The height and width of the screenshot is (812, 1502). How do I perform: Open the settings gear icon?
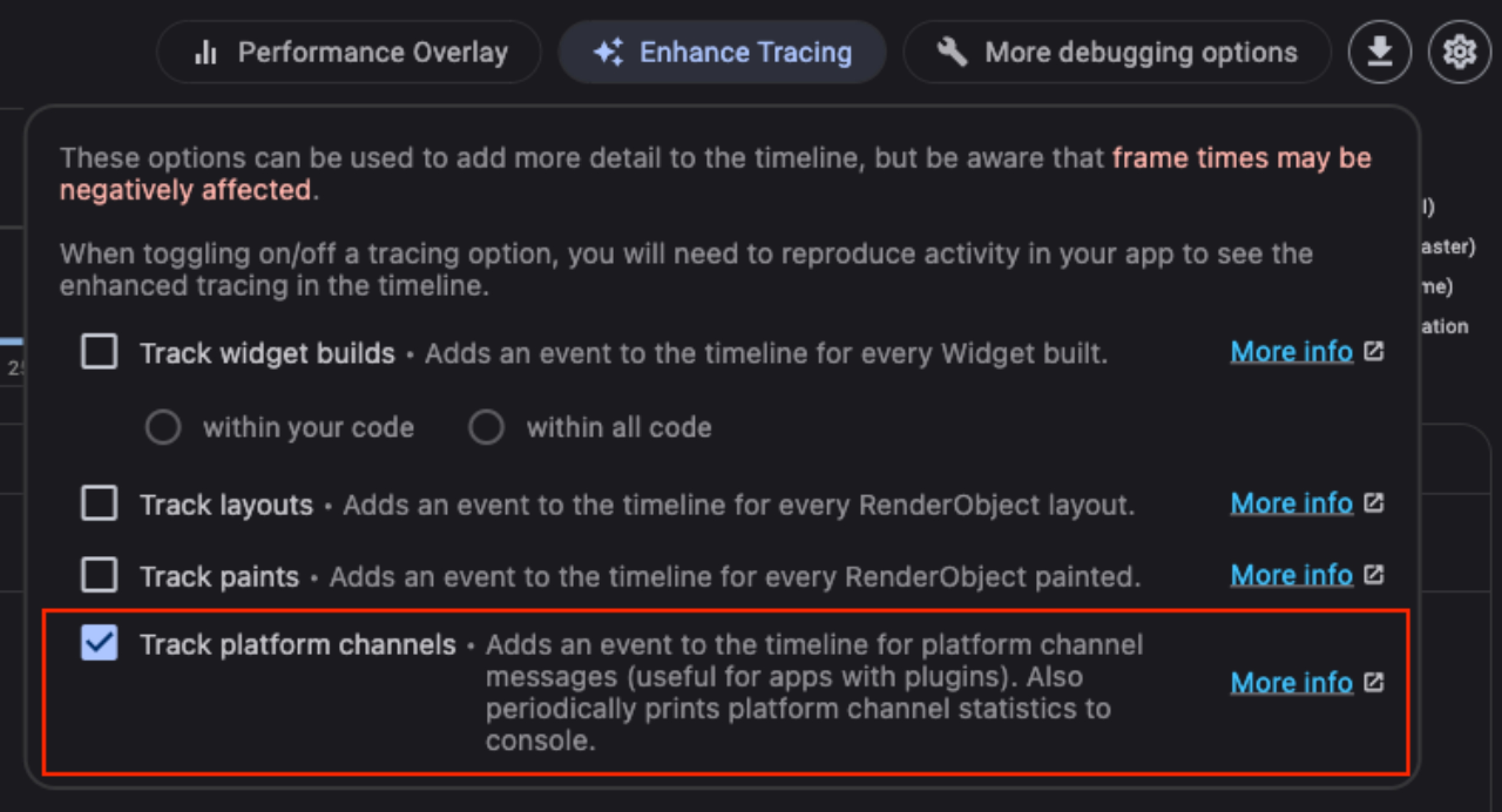pos(1459,52)
